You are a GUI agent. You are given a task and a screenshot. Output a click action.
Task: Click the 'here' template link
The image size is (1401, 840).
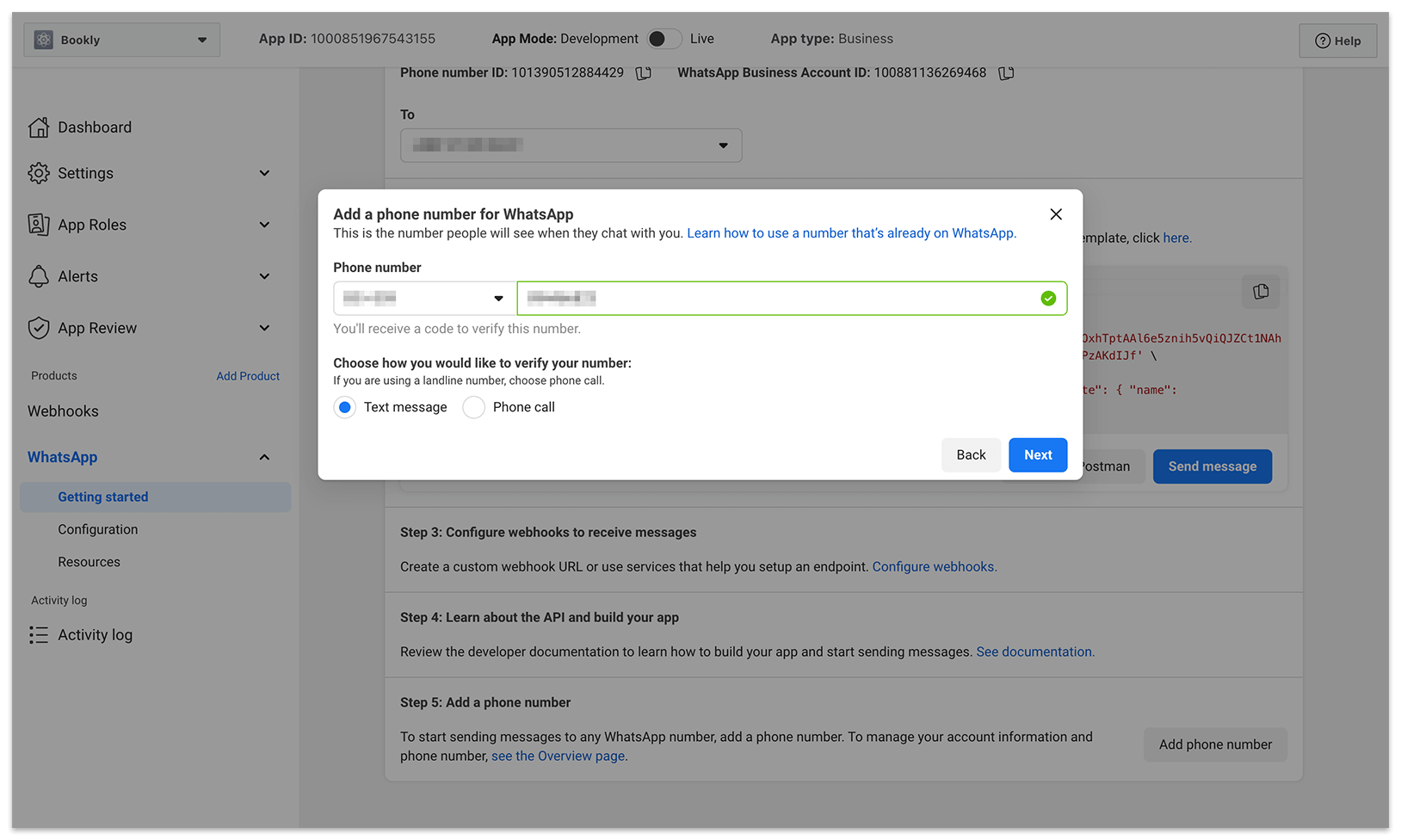tap(1176, 238)
